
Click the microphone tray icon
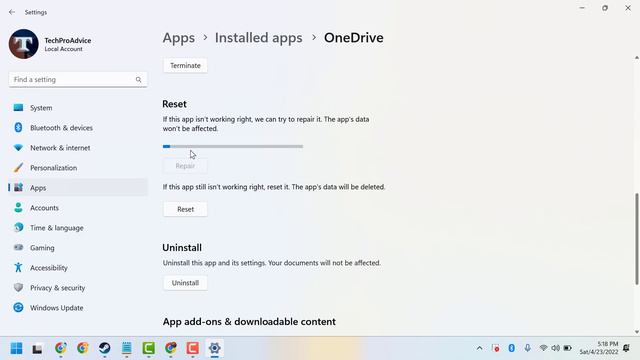coord(527,348)
